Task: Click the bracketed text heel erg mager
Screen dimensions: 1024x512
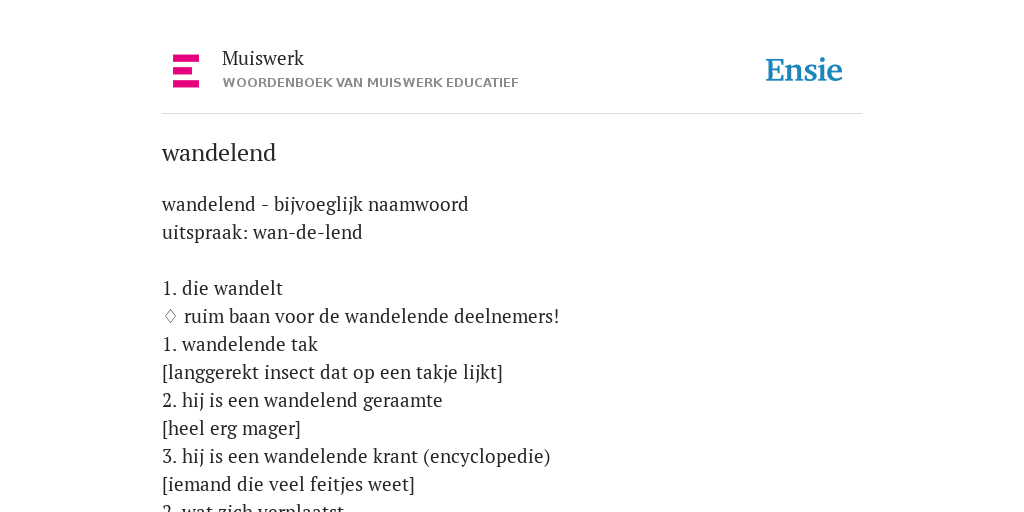Action: [231, 429]
